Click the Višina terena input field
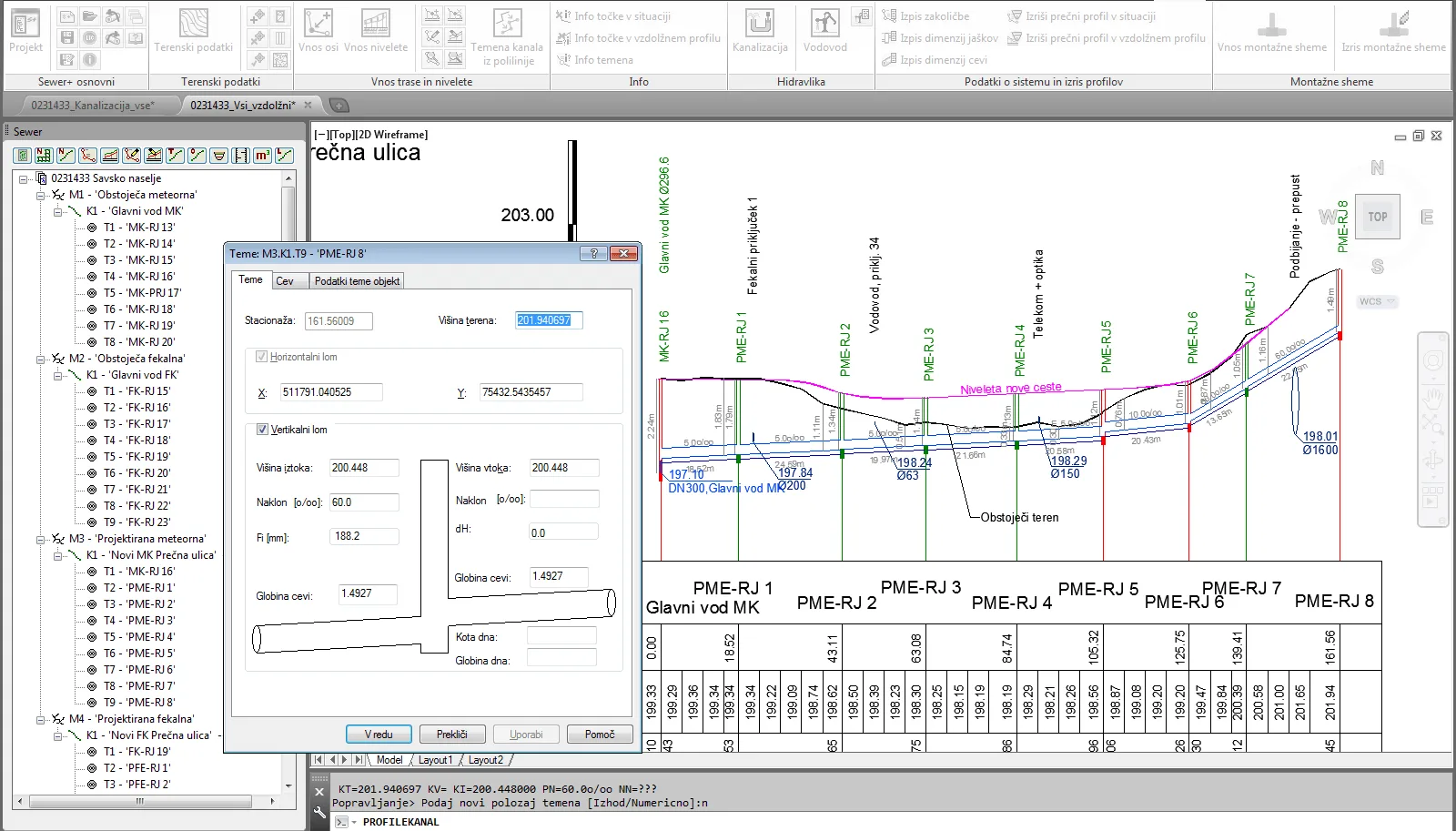The width and height of the screenshot is (1456, 831). click(549, 320)
